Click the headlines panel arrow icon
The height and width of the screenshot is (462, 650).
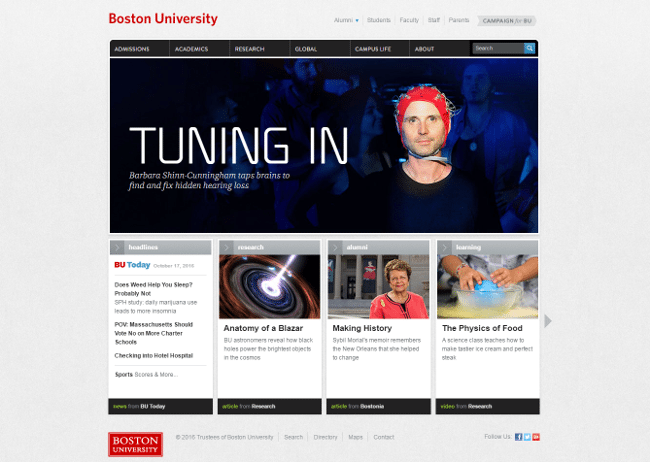coord(117,248)
